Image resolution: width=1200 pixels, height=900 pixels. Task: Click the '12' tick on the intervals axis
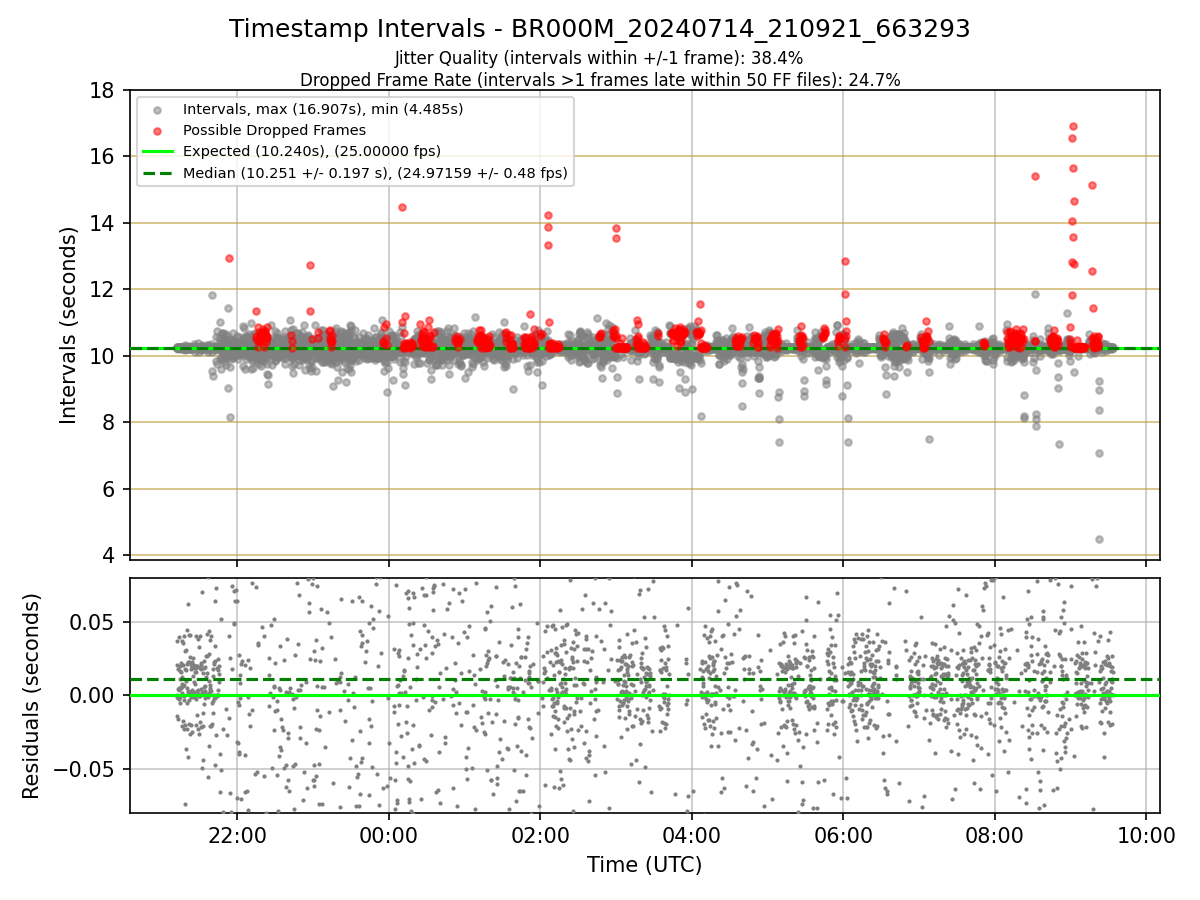[x=101, y=290]
